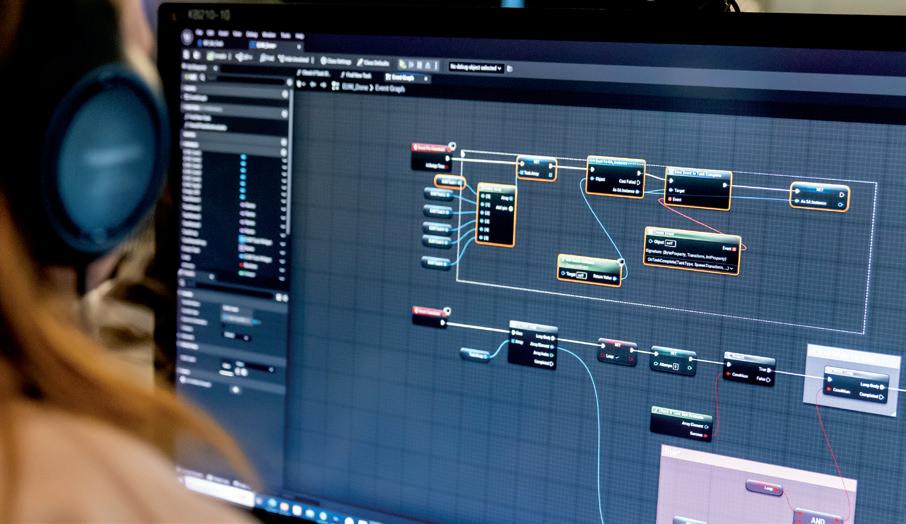Select the AND node at bottom right
The width and height of the screenshot is (906, 524).
818,517
